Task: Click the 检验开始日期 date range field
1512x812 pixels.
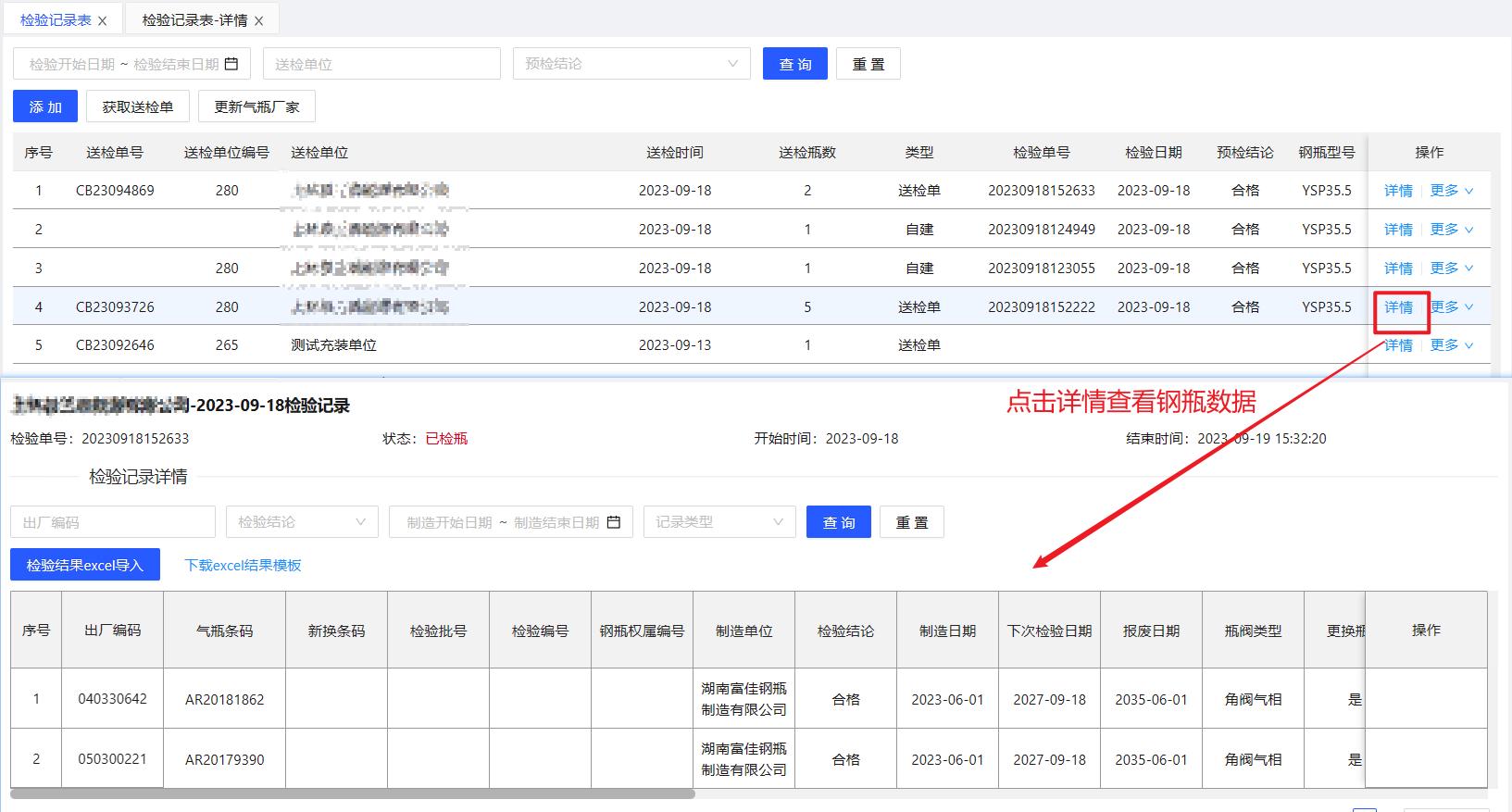Action: (x=133, y=64)
